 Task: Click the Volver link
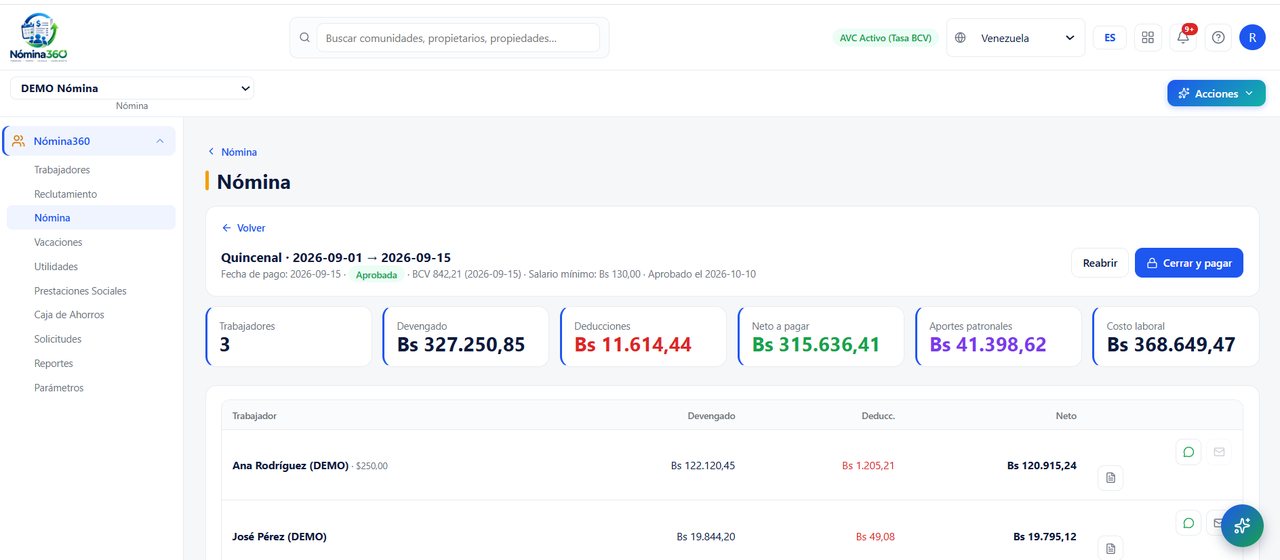tap(244, 228)
